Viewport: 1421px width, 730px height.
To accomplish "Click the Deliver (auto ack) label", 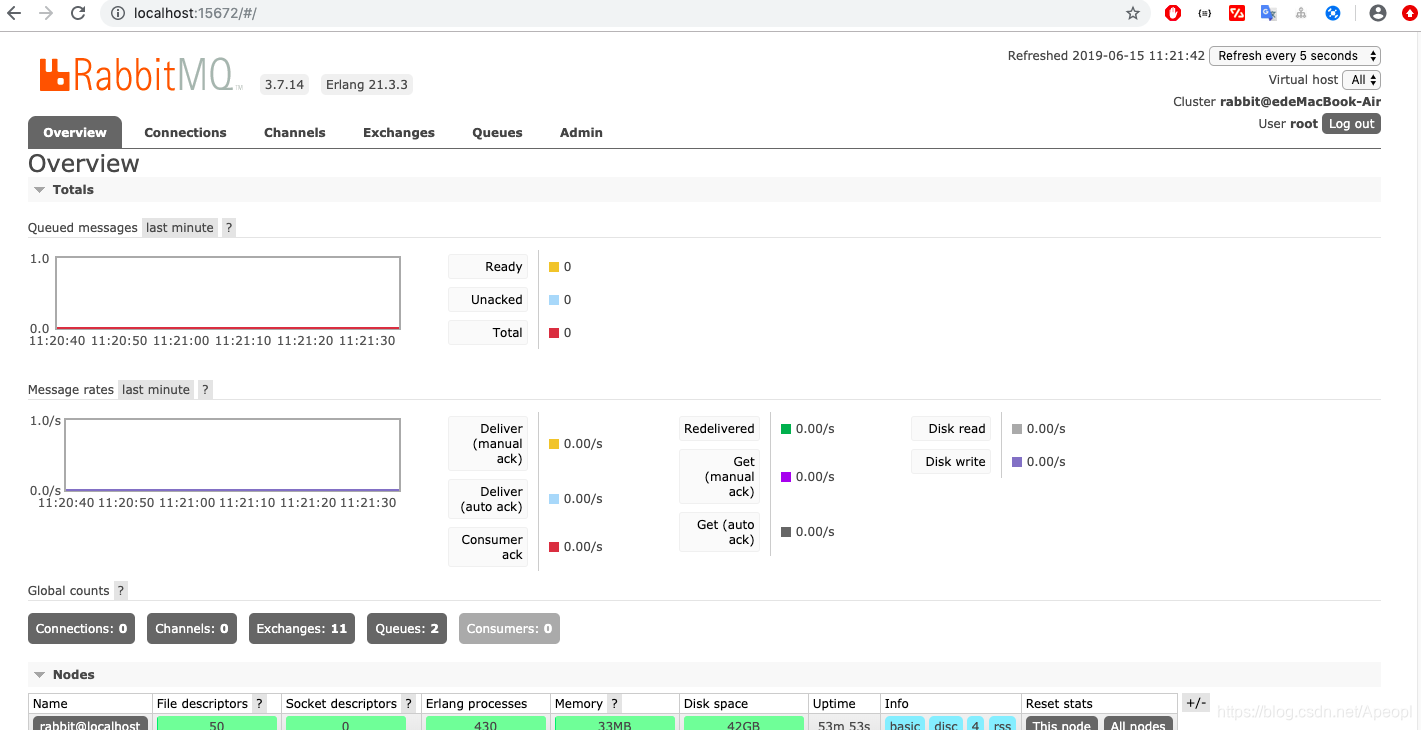I will tap(488, 499).
